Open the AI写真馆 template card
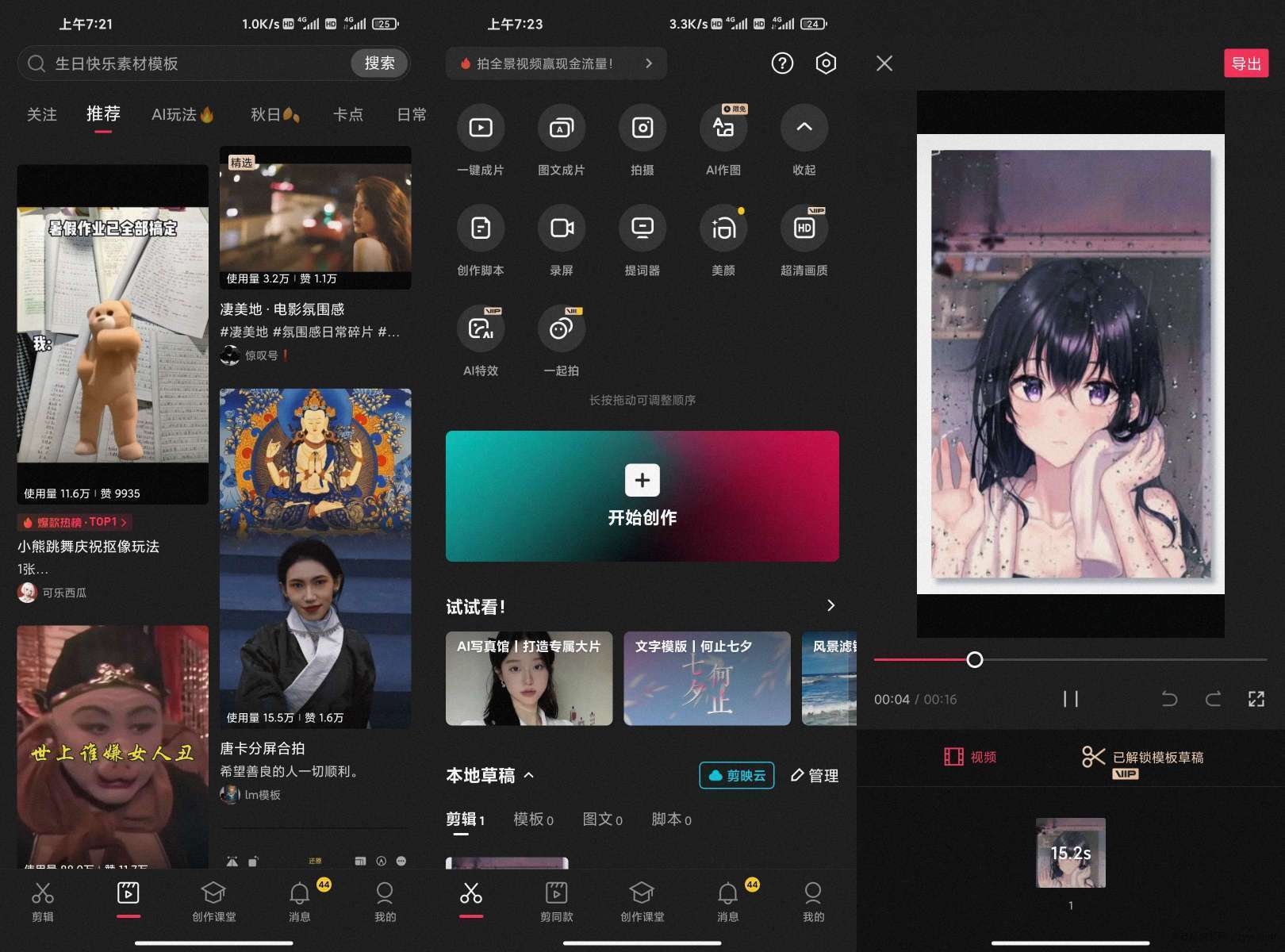 coord(529,678)
